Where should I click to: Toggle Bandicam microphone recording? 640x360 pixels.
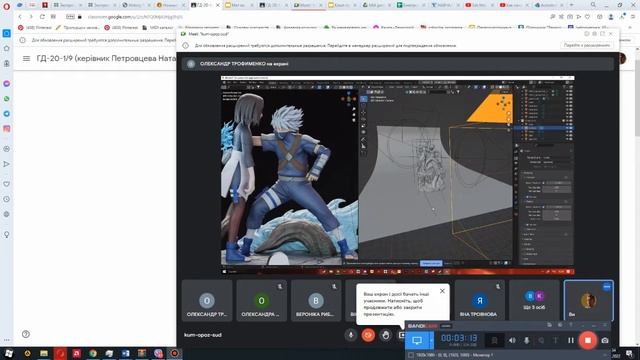tap(527, 340)
